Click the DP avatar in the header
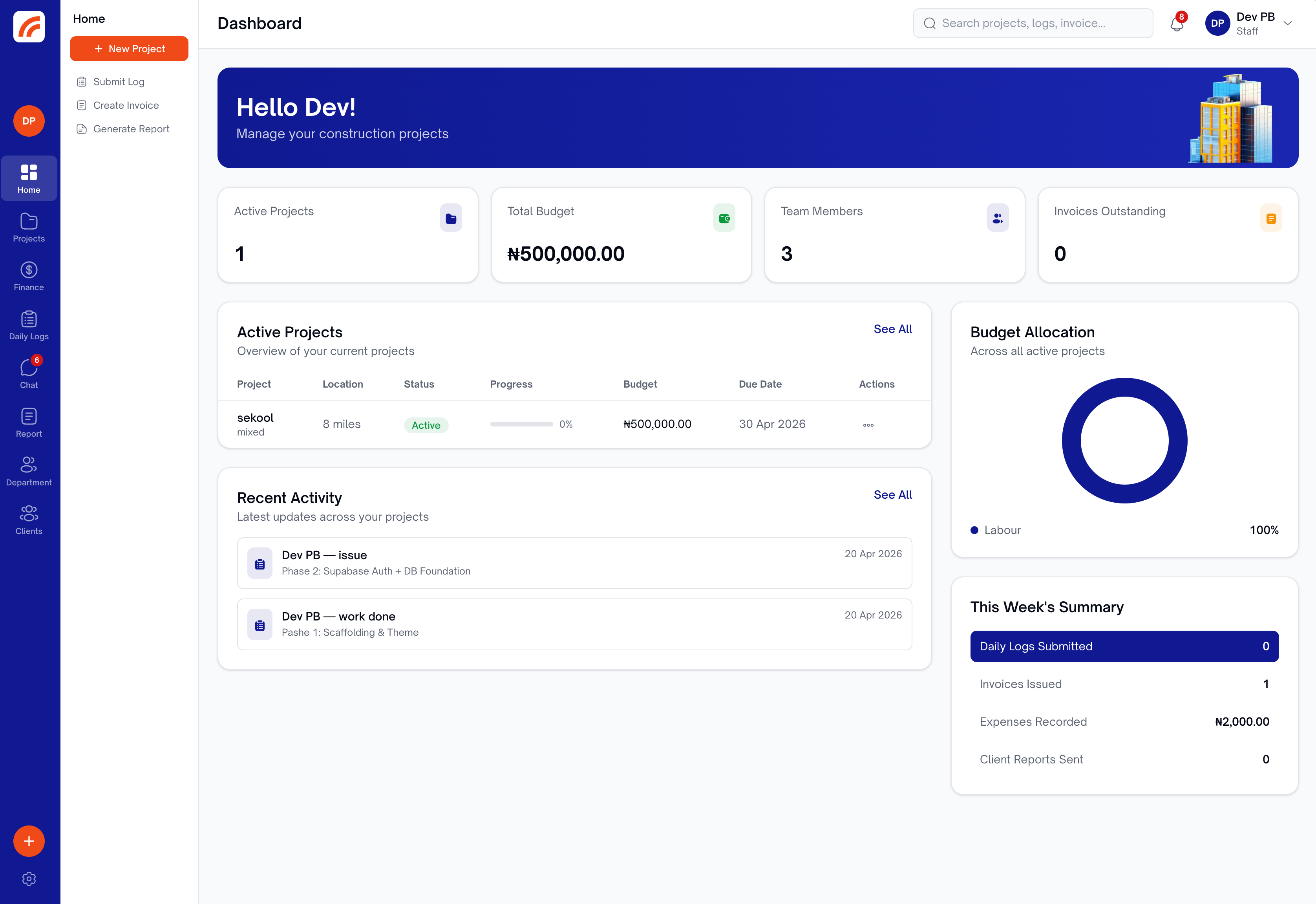The width and height of the screenshot is (1316, 904). 1217,23
